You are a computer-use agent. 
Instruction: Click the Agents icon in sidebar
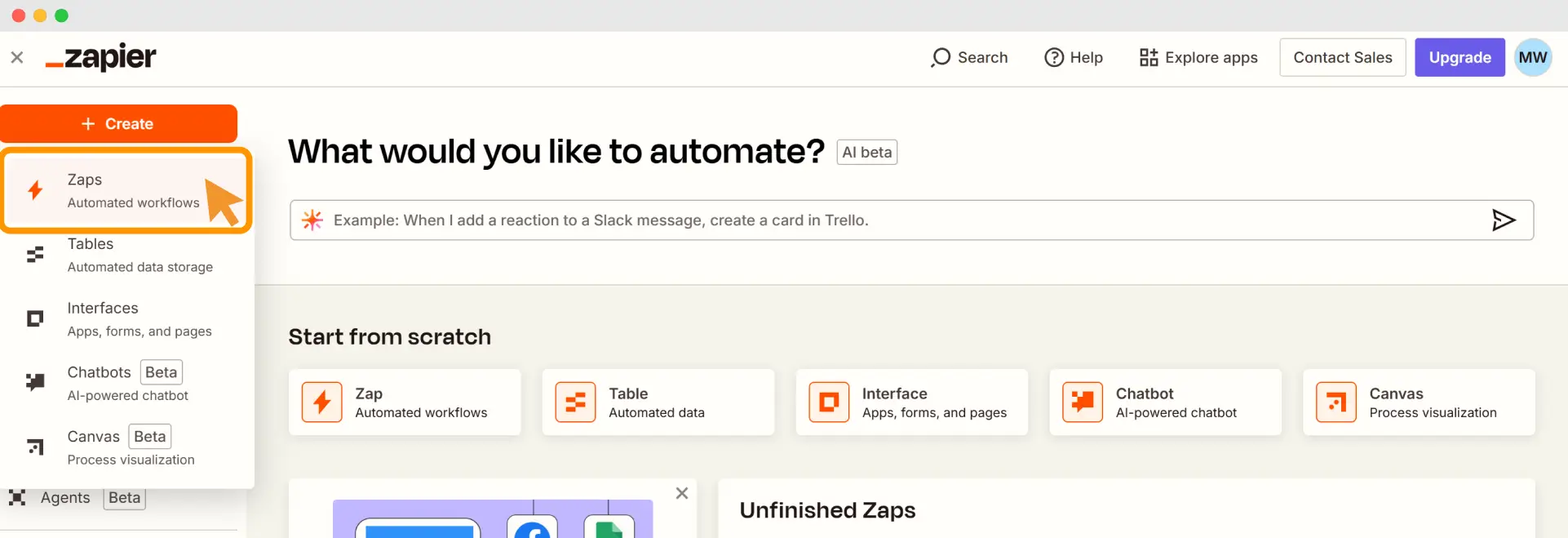pyautogui.click(x=17, y=497)
